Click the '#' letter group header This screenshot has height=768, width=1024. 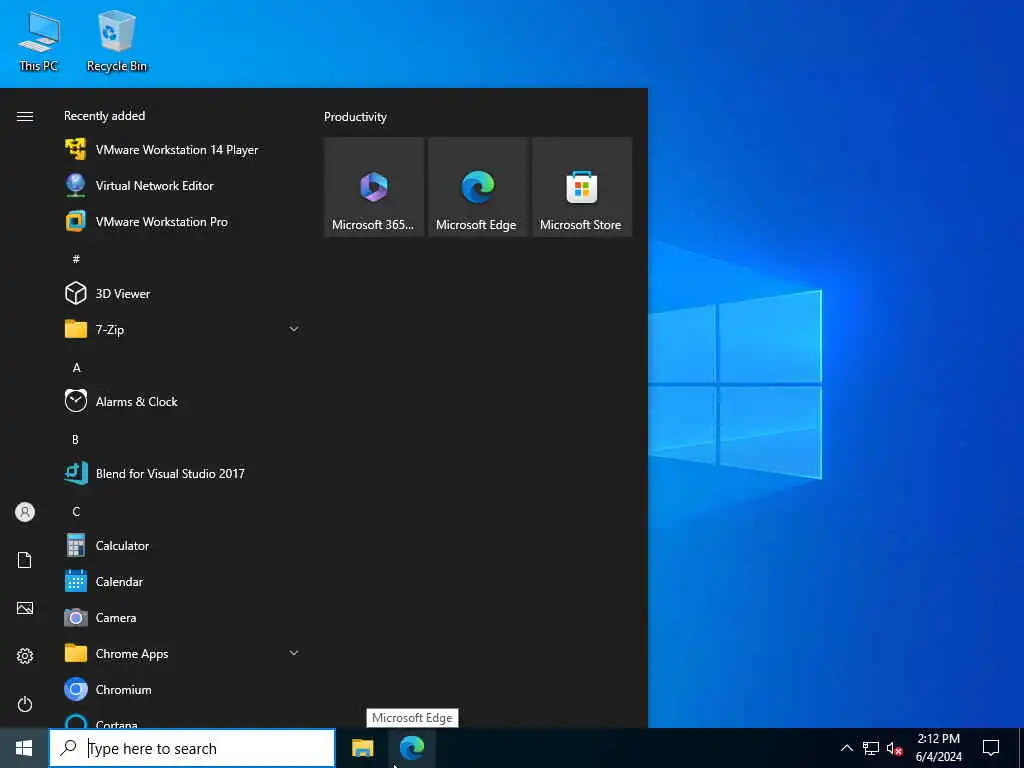tap(76, 259)
